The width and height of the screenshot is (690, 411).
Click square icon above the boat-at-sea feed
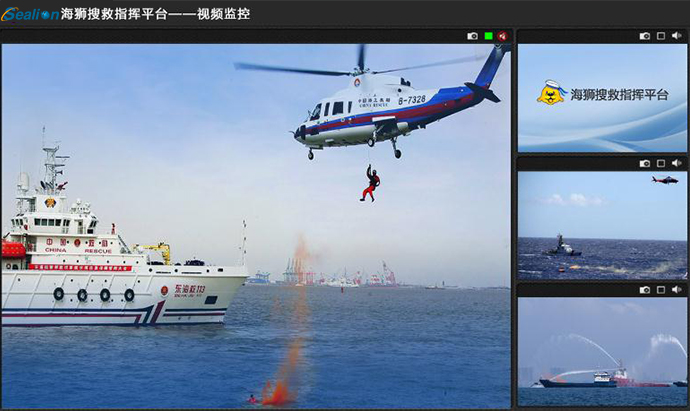coord(661,163)
